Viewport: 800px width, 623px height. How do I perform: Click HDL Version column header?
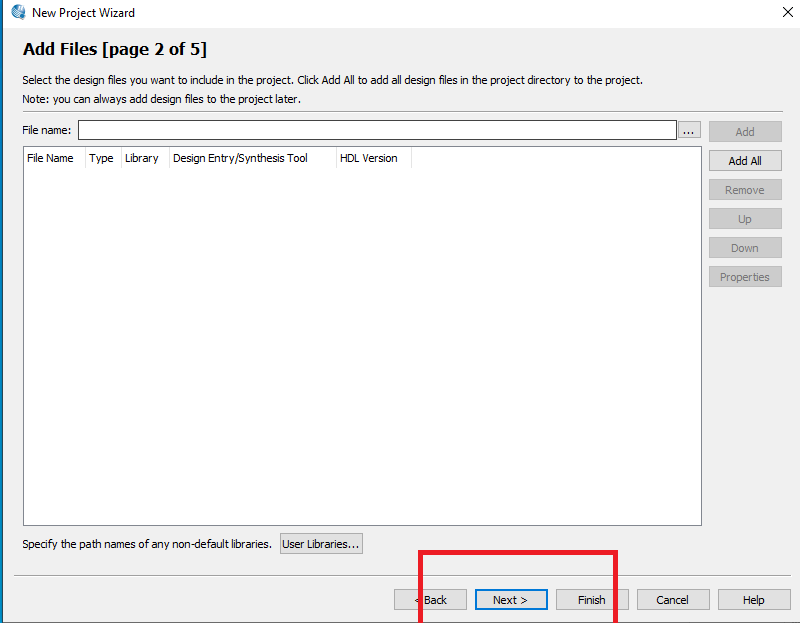click(x=373, y=158)
